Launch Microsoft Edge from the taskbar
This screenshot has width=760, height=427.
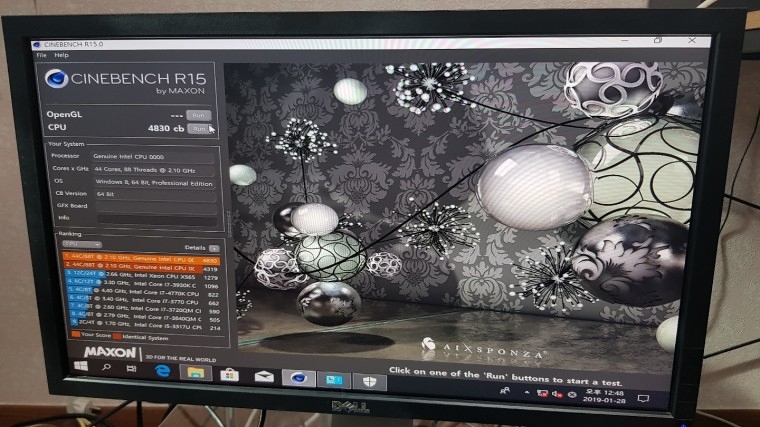pos(163,371)
